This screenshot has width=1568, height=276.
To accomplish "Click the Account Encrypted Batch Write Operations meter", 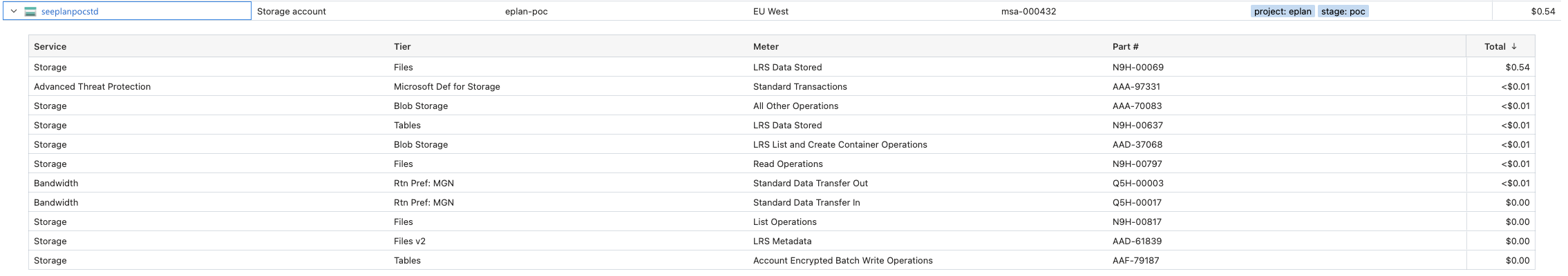I will coord(842,260).
